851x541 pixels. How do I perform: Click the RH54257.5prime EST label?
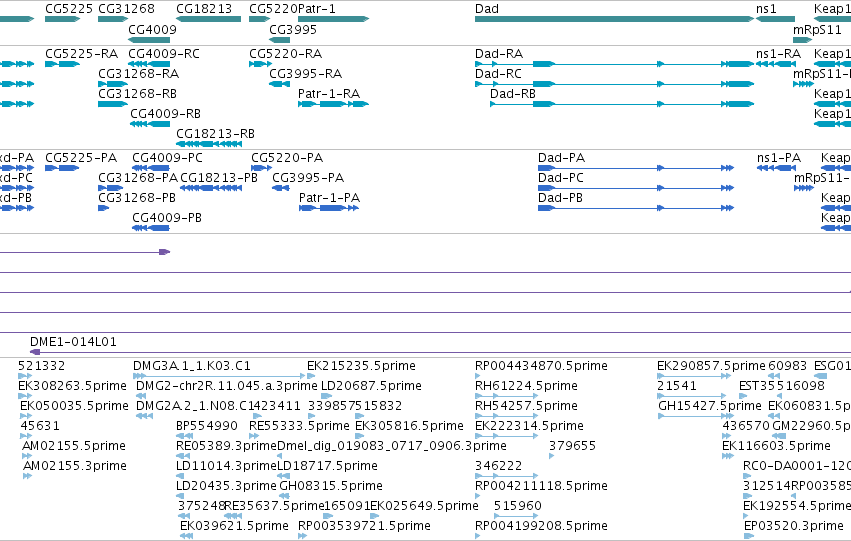(526, 406)
